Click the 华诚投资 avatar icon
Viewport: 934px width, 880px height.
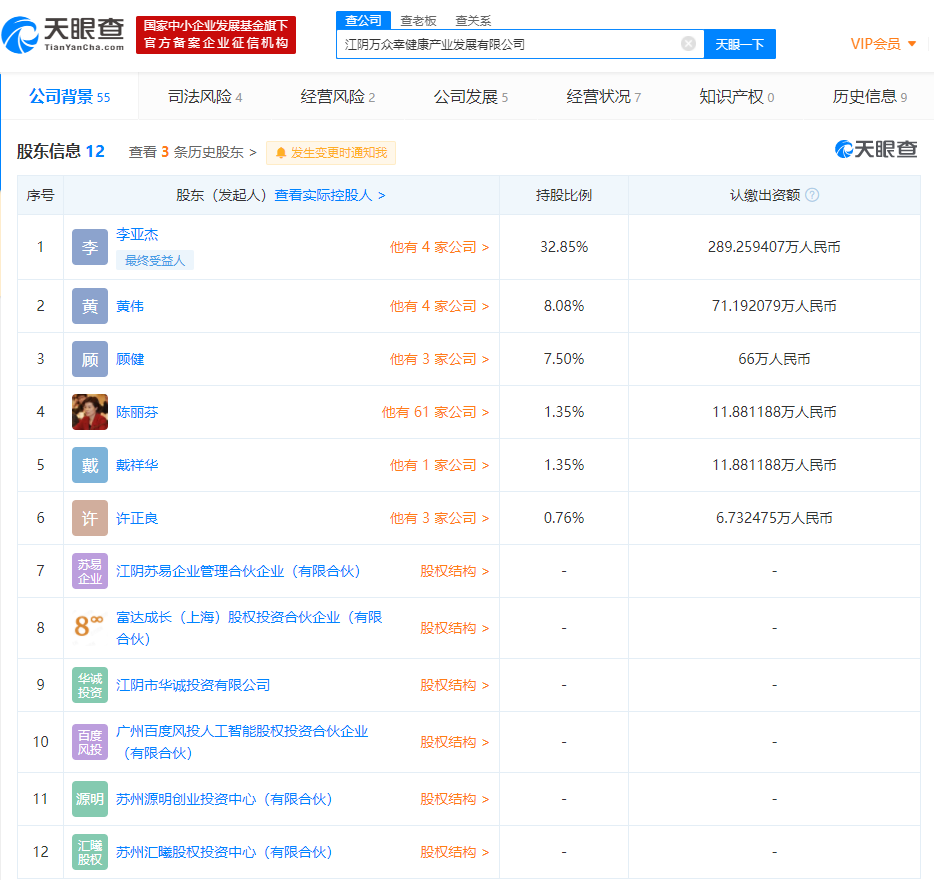click(x=90, y=685)
